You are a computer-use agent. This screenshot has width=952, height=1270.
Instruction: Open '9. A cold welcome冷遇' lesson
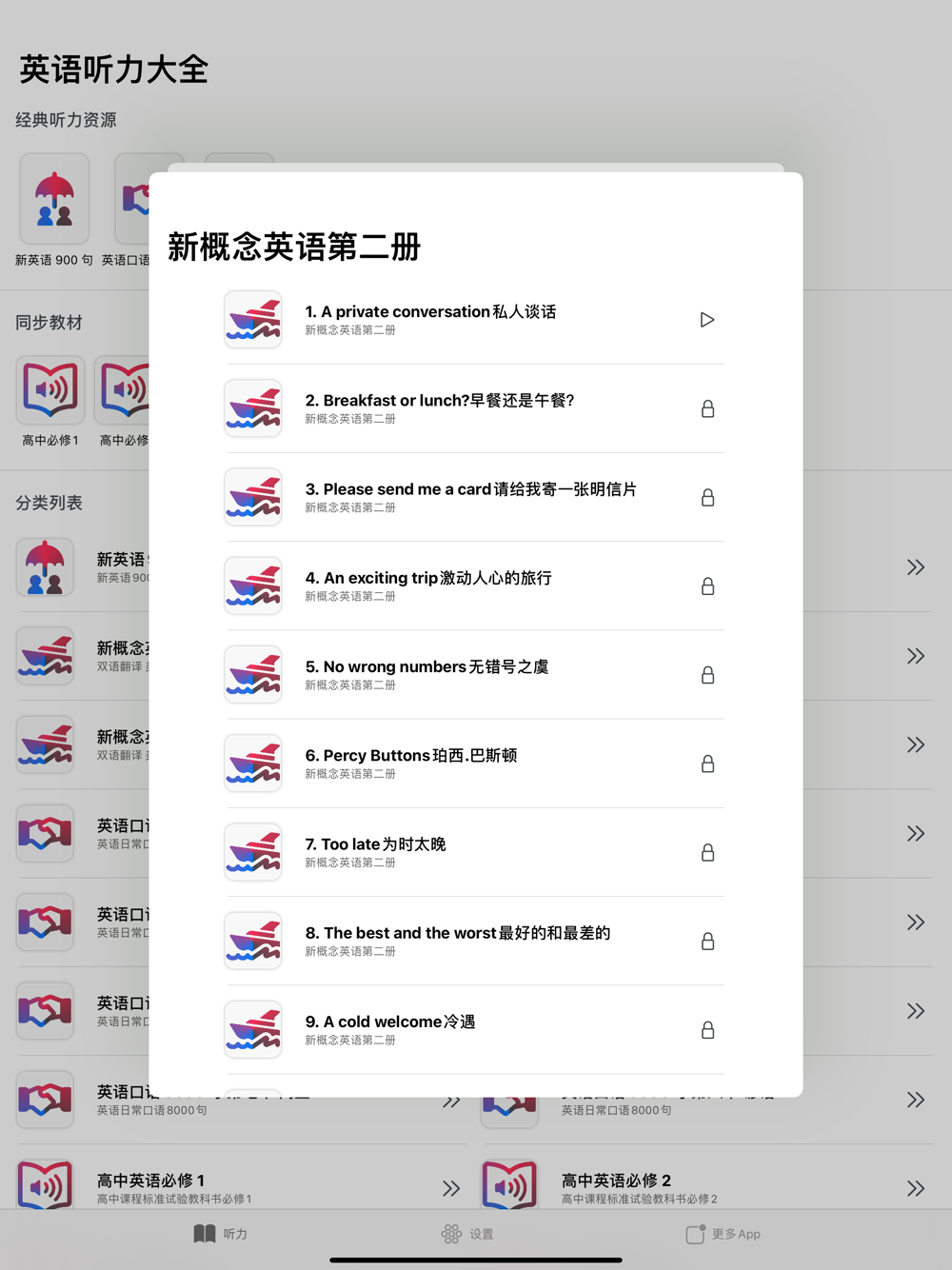click(x=390, y=1022)
